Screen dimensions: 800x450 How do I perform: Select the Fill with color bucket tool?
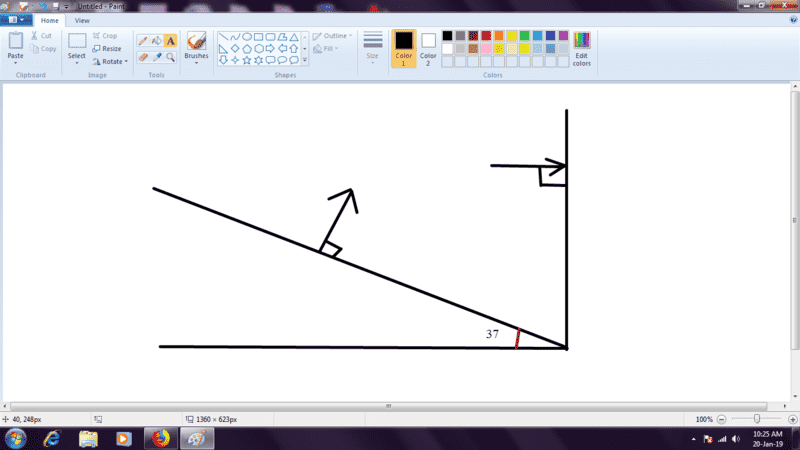click(156, 41)
